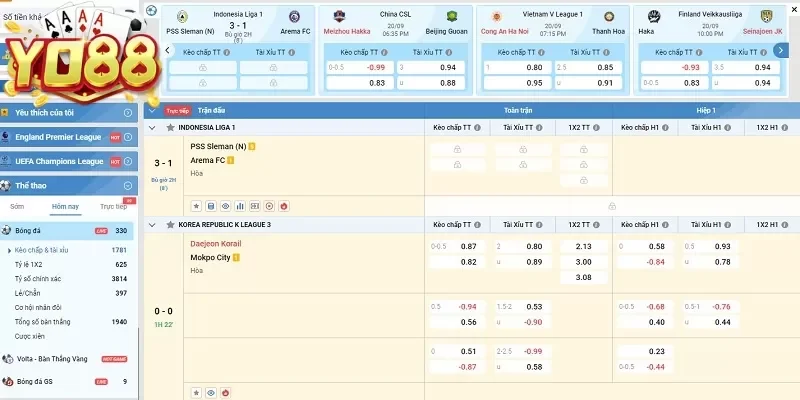Star the Daejeon Korail match as favorite

(x=197, y=392)
